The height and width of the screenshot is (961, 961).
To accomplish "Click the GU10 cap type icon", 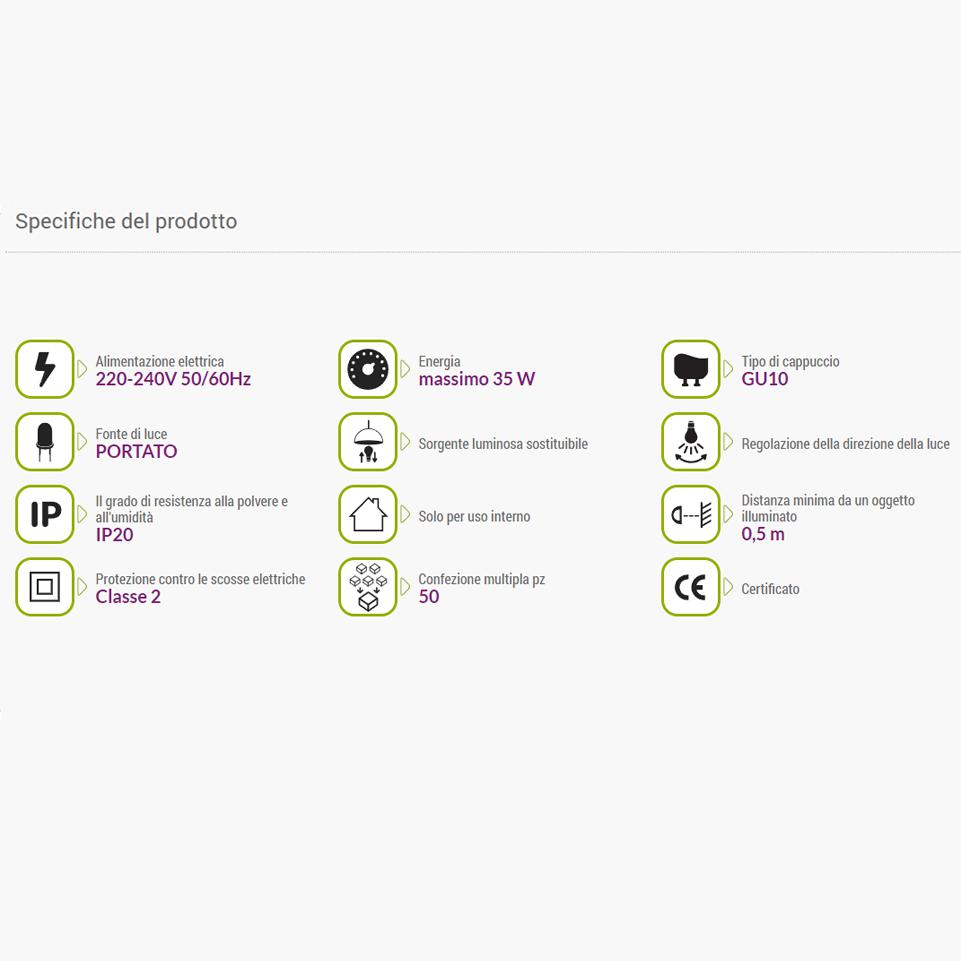I will 691,369.
